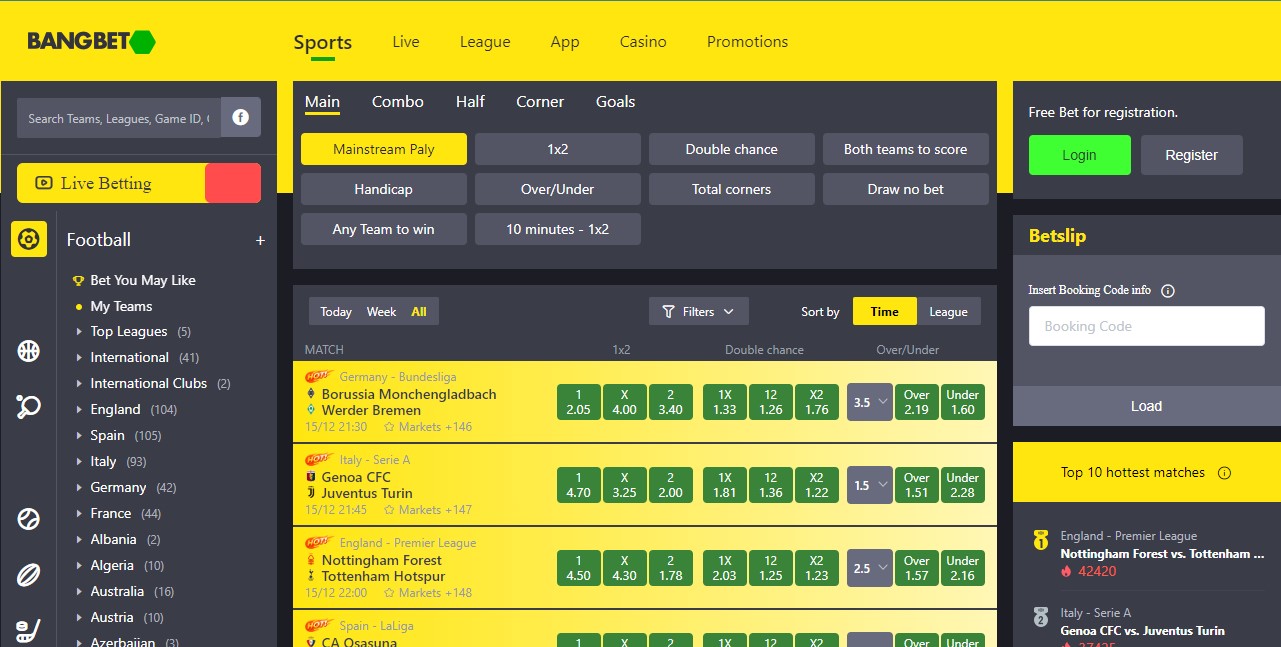Click the plus icon next to Football

click(260, 240)
